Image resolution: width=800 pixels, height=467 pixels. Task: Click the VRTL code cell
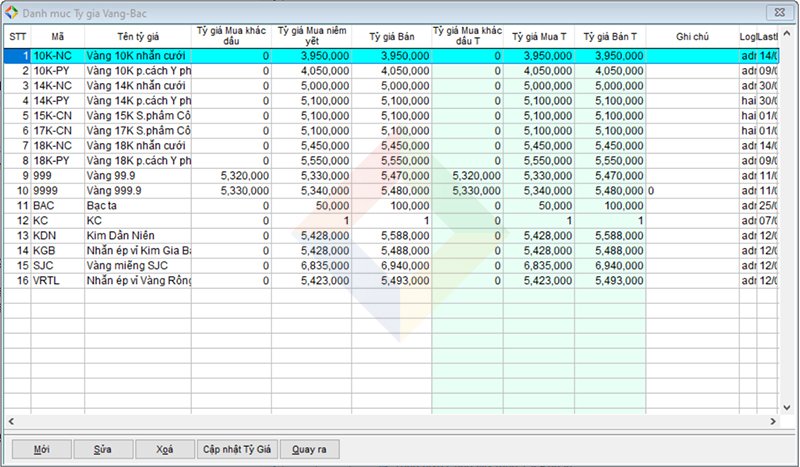57,280
